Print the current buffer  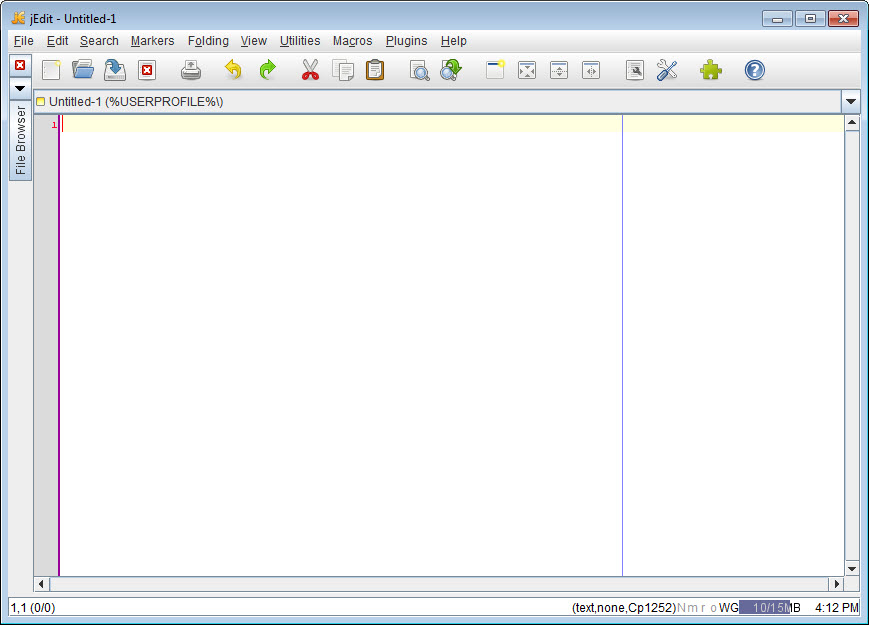coord(191,70)
